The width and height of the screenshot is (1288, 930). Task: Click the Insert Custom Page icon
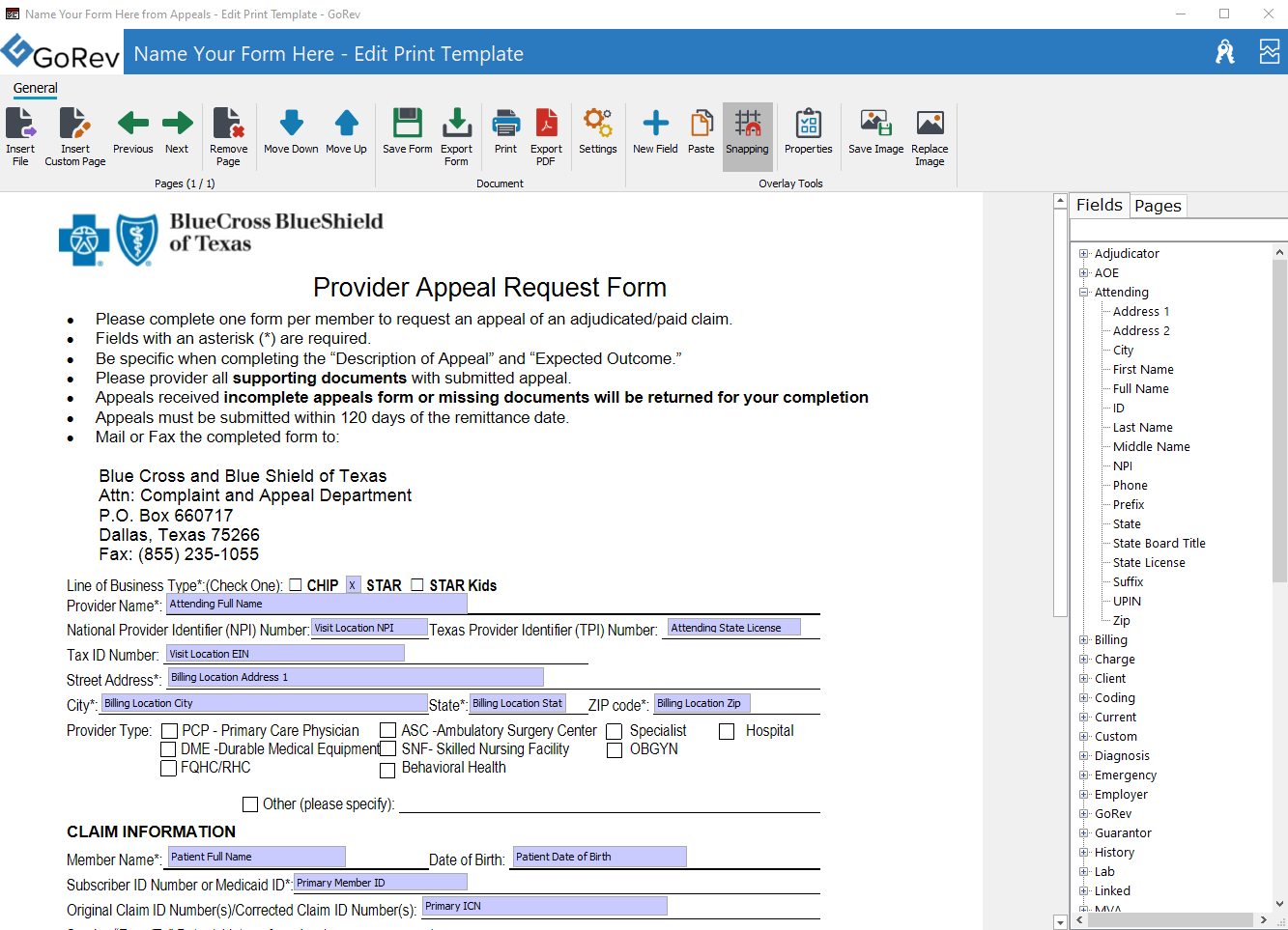[x=74, y=135]
